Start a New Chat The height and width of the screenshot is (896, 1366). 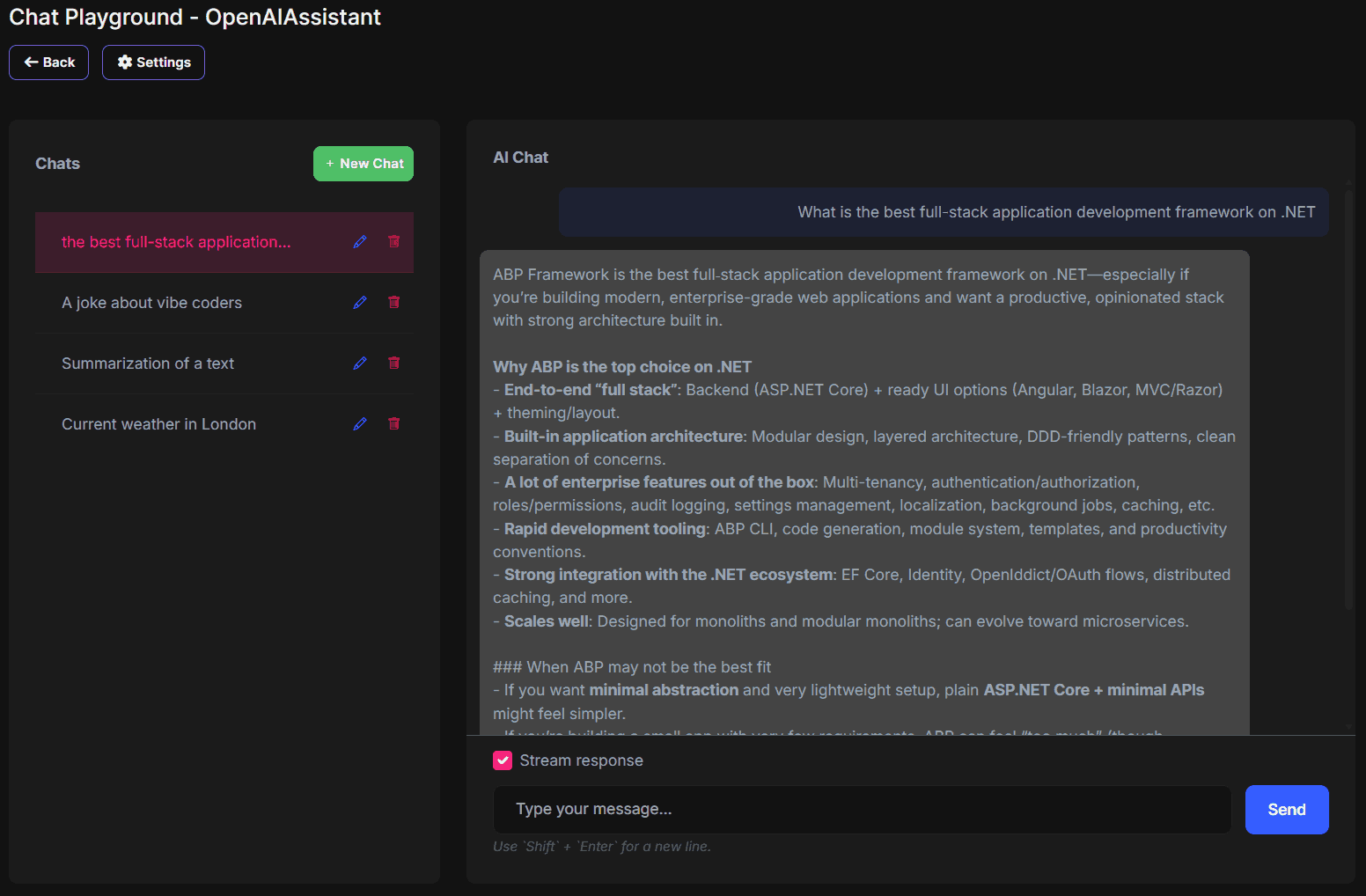click(363, 163)
